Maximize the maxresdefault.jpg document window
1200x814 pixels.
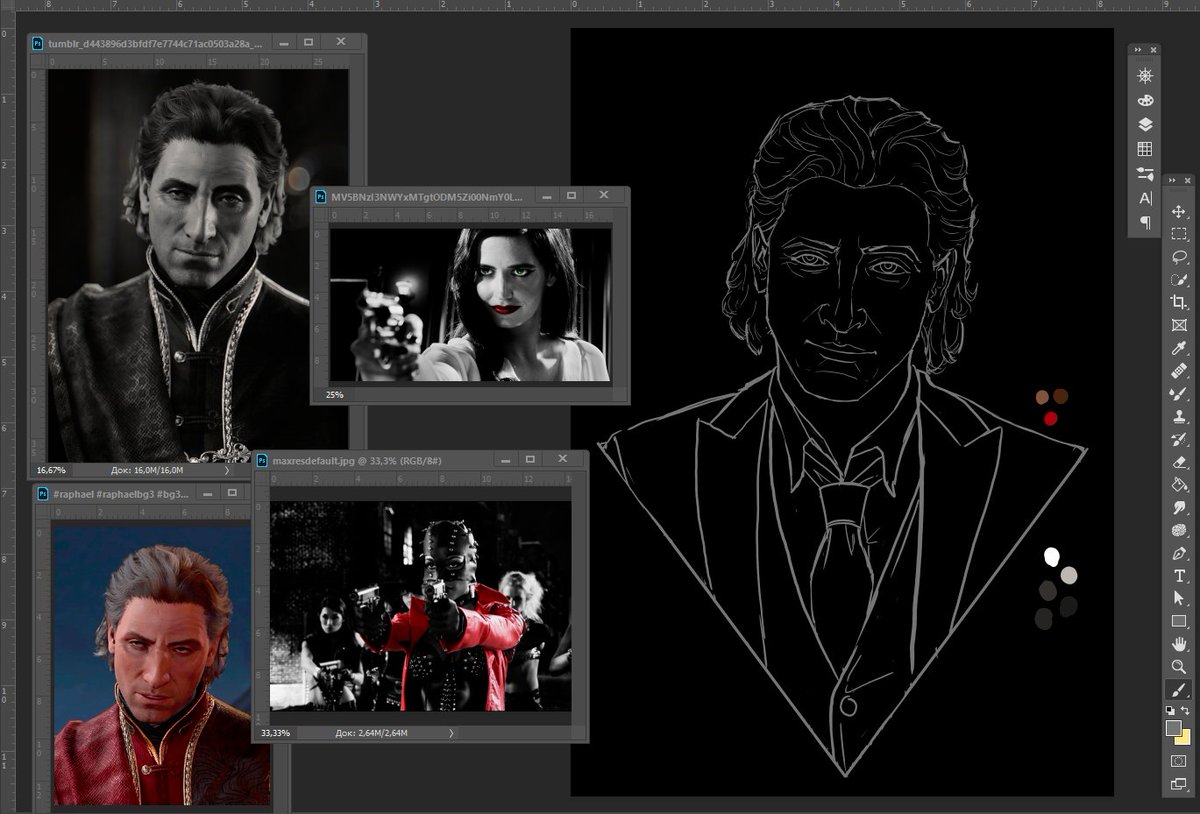tap(528, 460)
